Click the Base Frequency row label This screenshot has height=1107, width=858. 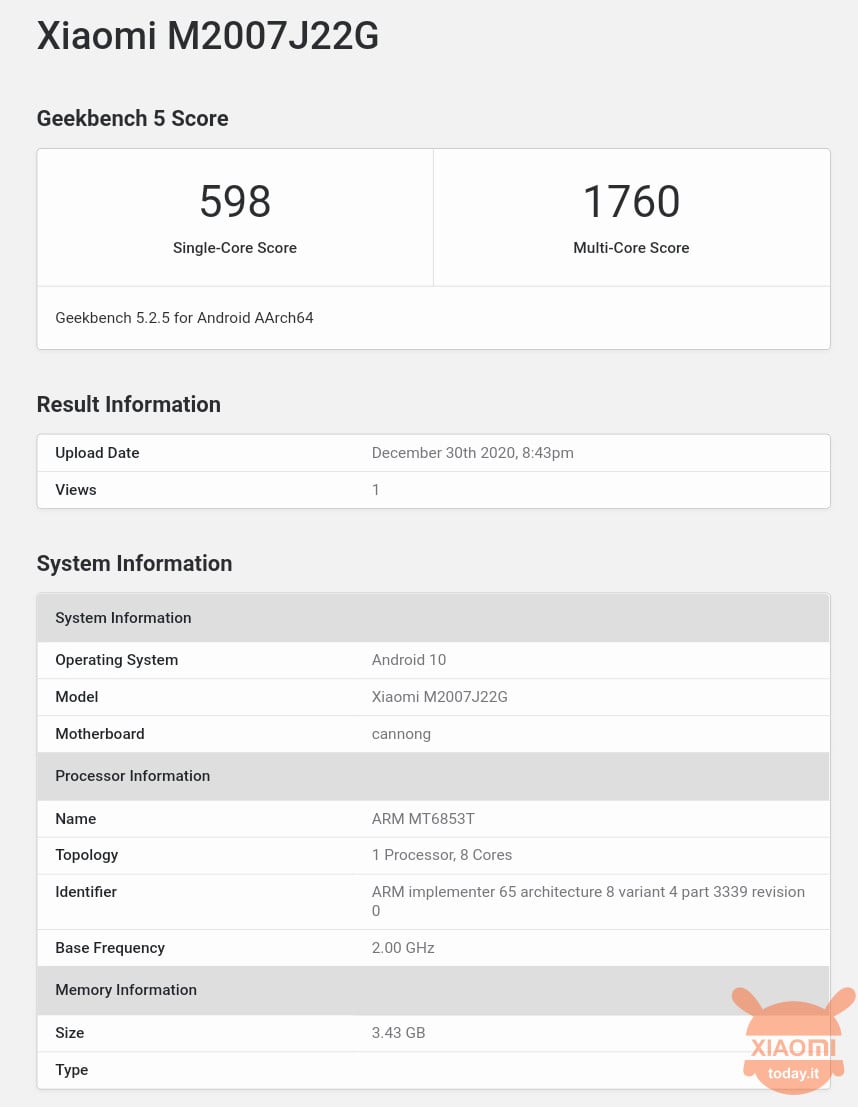(x=110, y=947)
